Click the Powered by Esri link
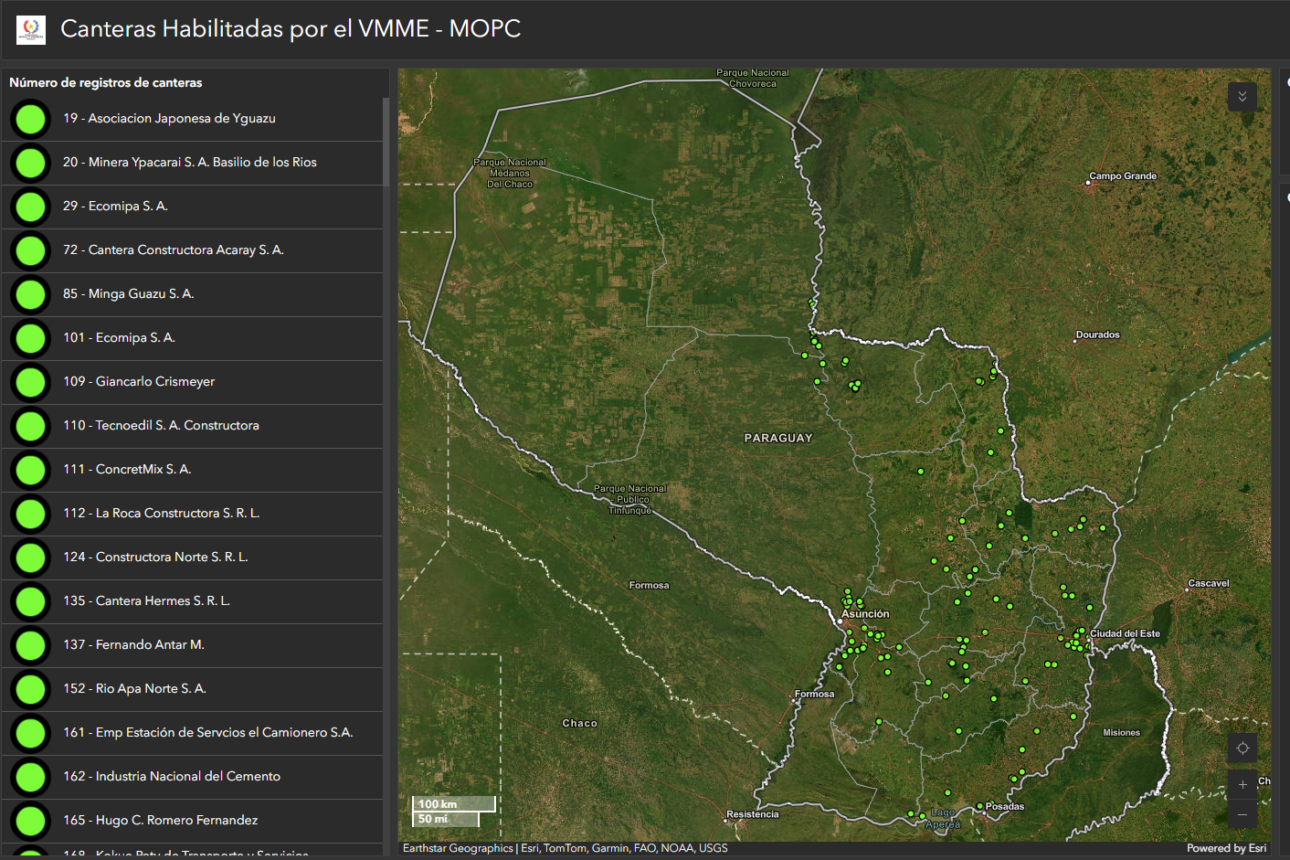The image size is (1290, 860). click(1226, 849)
